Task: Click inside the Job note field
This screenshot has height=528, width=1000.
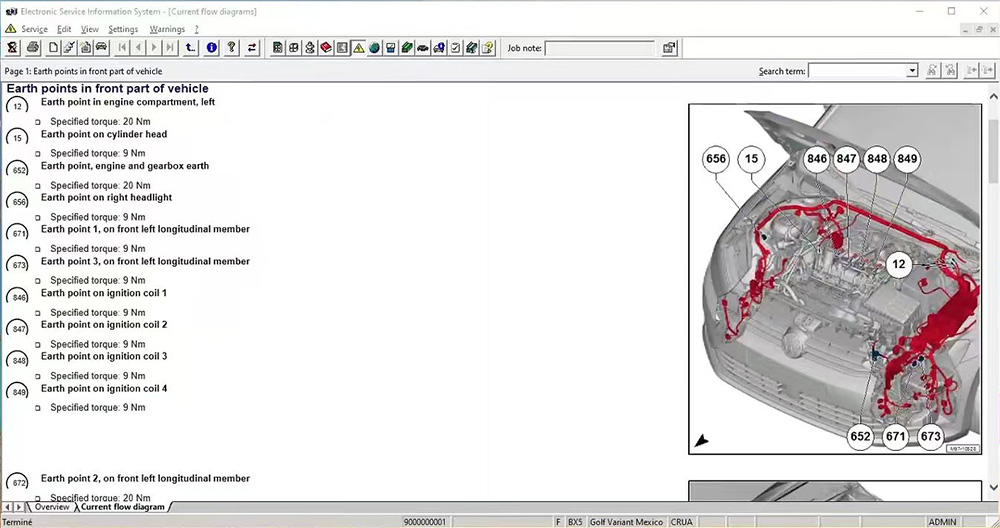Action: 599,48
